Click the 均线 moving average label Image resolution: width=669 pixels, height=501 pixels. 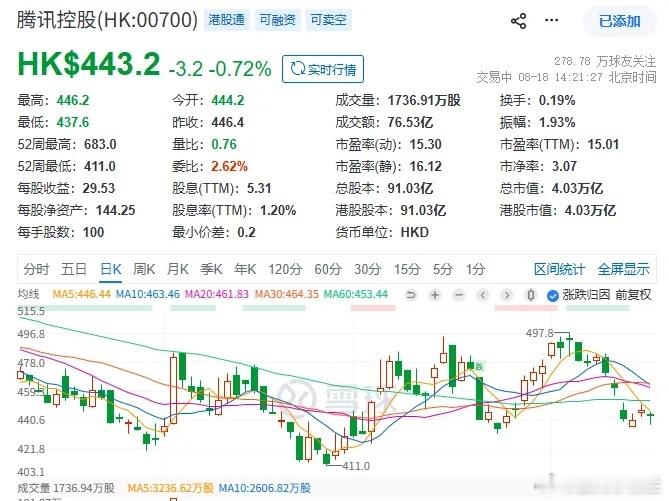pos(28,294)
